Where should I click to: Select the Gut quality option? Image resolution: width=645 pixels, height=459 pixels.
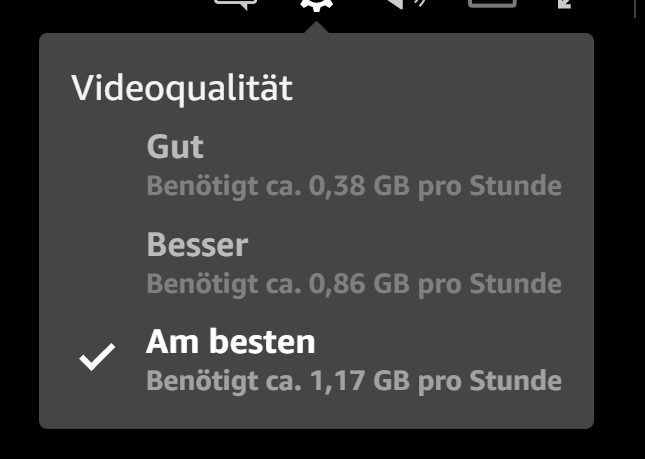[316, 166]
